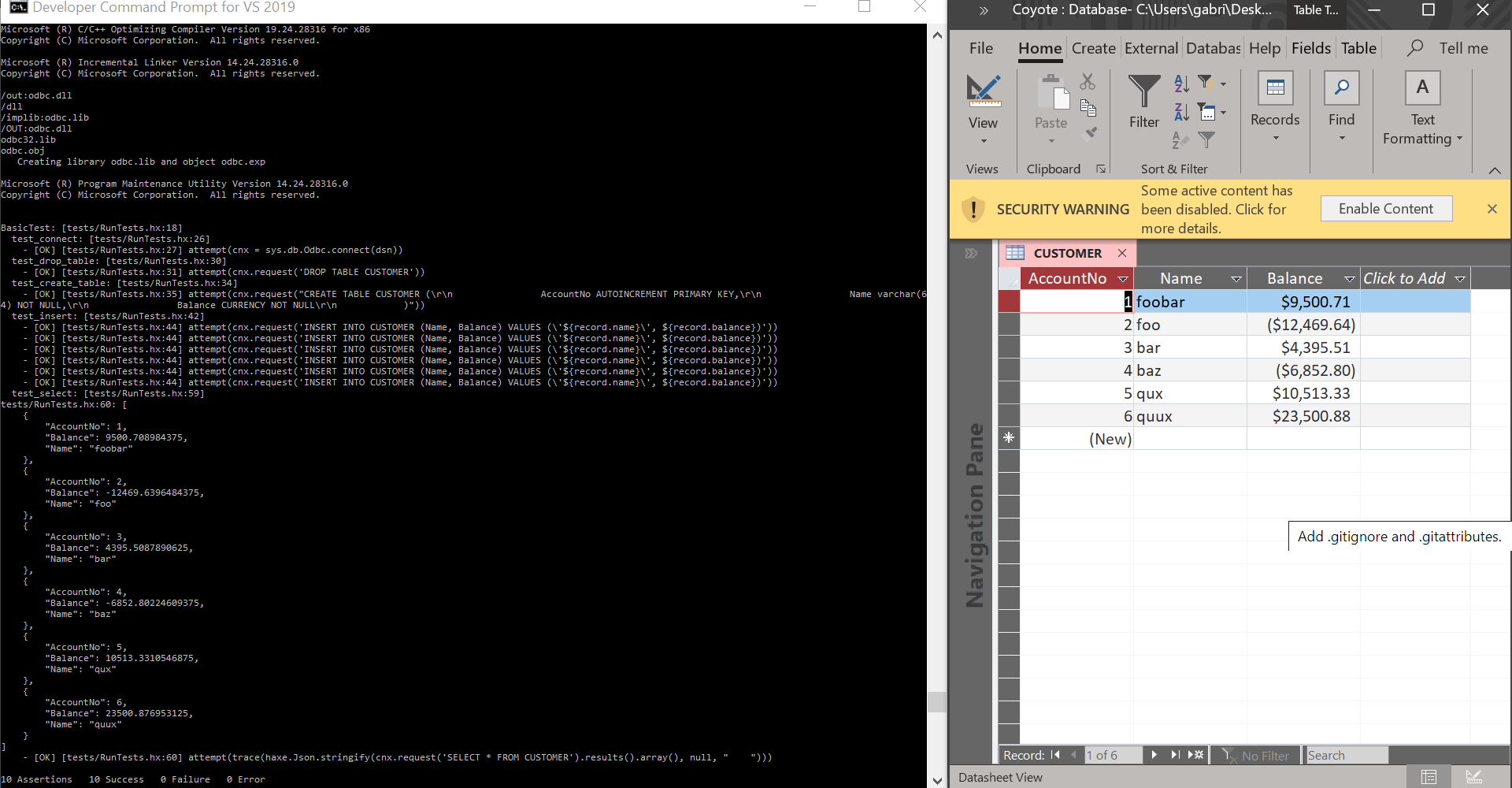Collapse the ribbon with the chevron
Screen dimensions: 1512x788
1495,170
